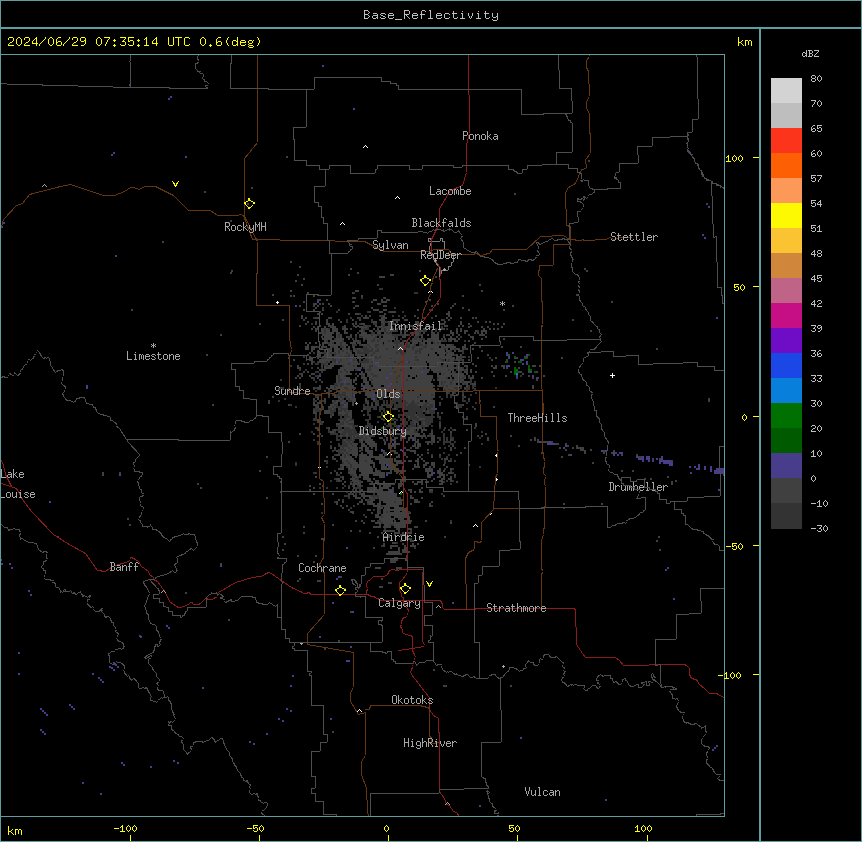The width and height of the screenshot is (862, 842).
Task: Select the red 60–65 dBZ color swatch
Action: point(786,141)
